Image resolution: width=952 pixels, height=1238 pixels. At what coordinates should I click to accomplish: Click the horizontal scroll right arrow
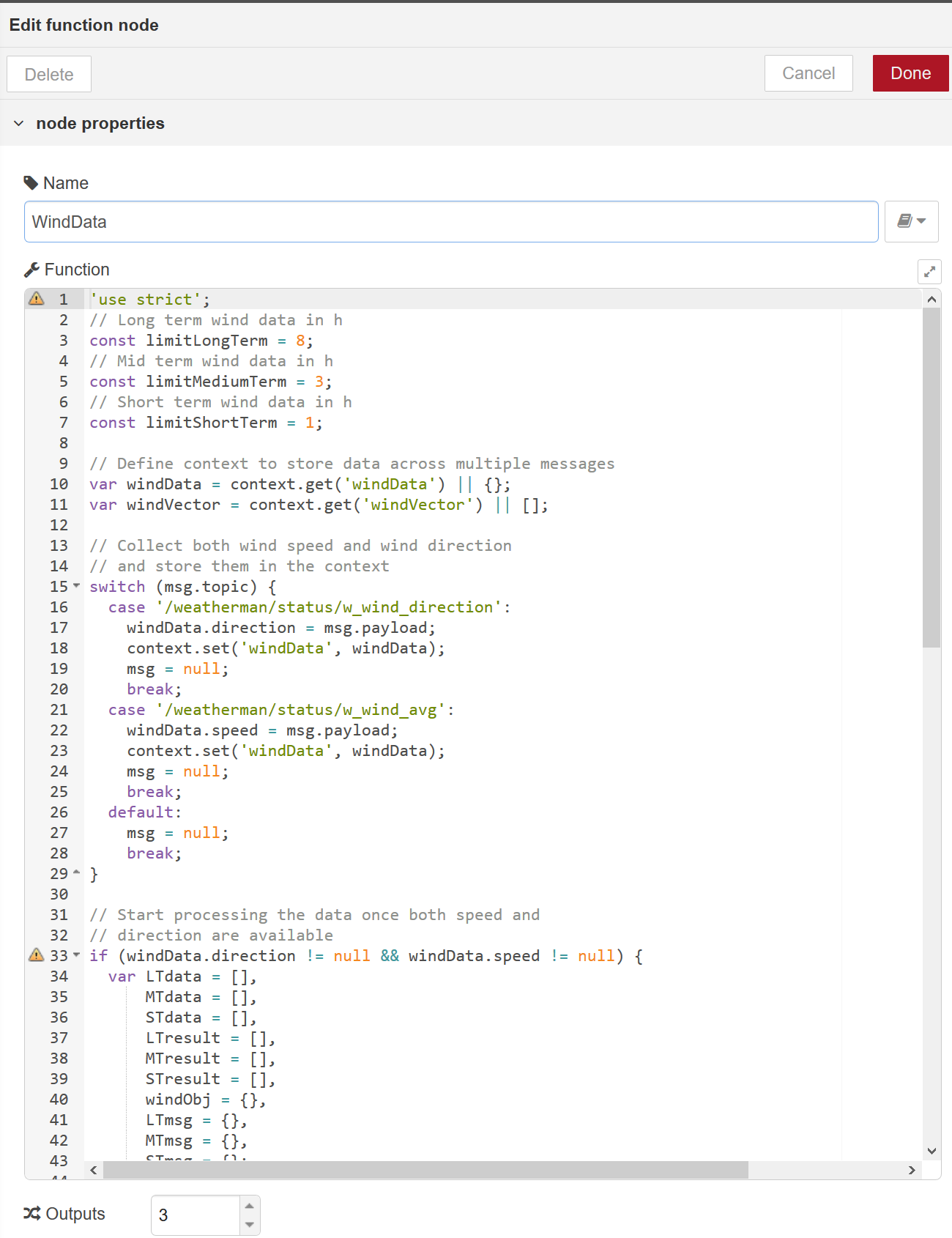[x=912, y=1171]
